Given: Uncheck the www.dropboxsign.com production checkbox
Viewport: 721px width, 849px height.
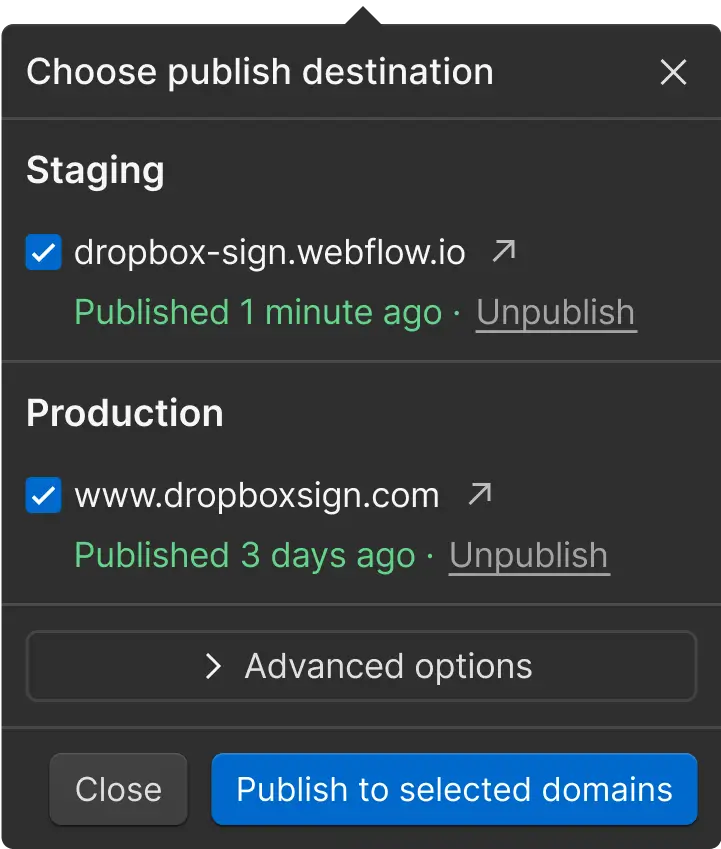Looking at the screenshot, I should pyautogui.click(x=43, y=495).
